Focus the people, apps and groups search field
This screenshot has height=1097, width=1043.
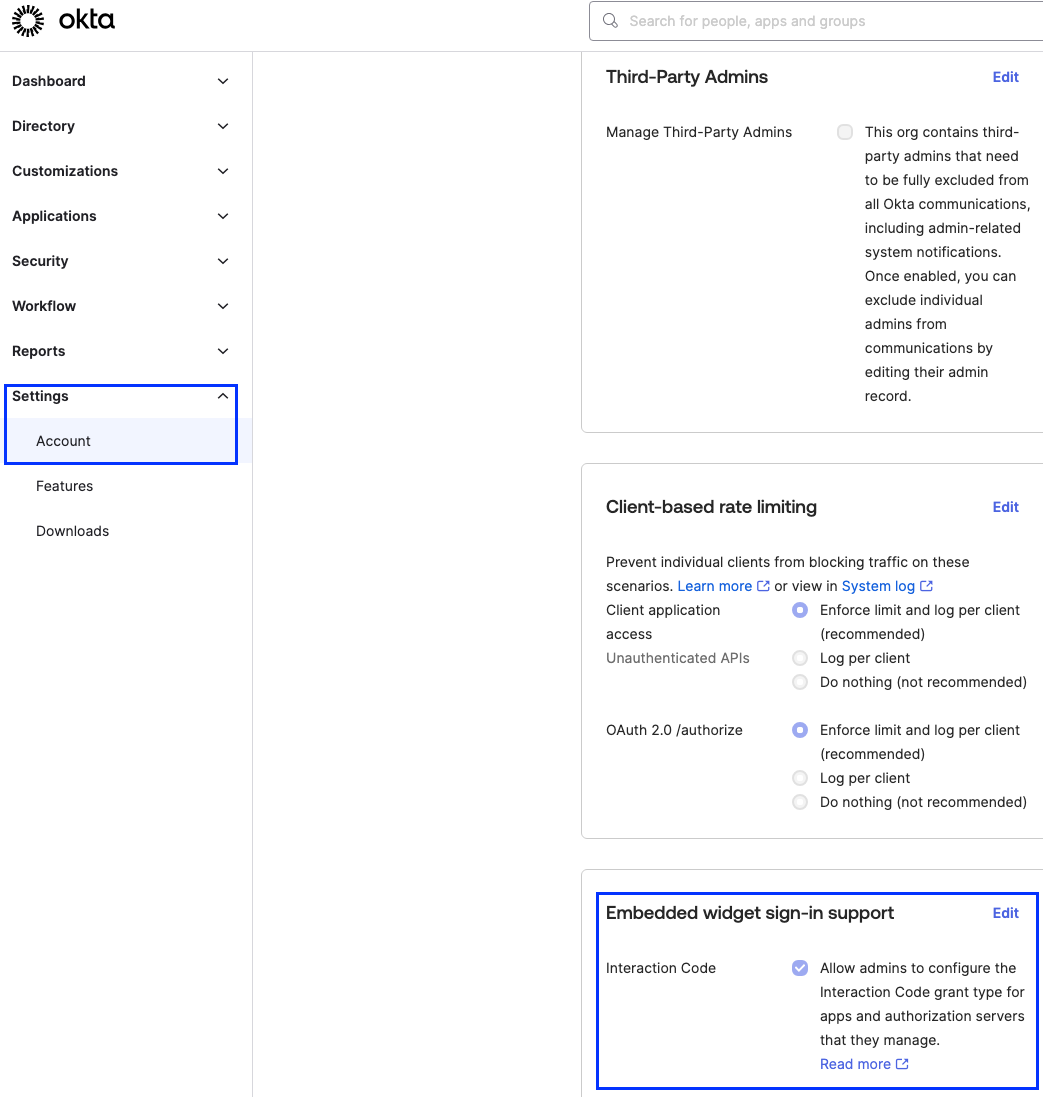click(816, 21)
